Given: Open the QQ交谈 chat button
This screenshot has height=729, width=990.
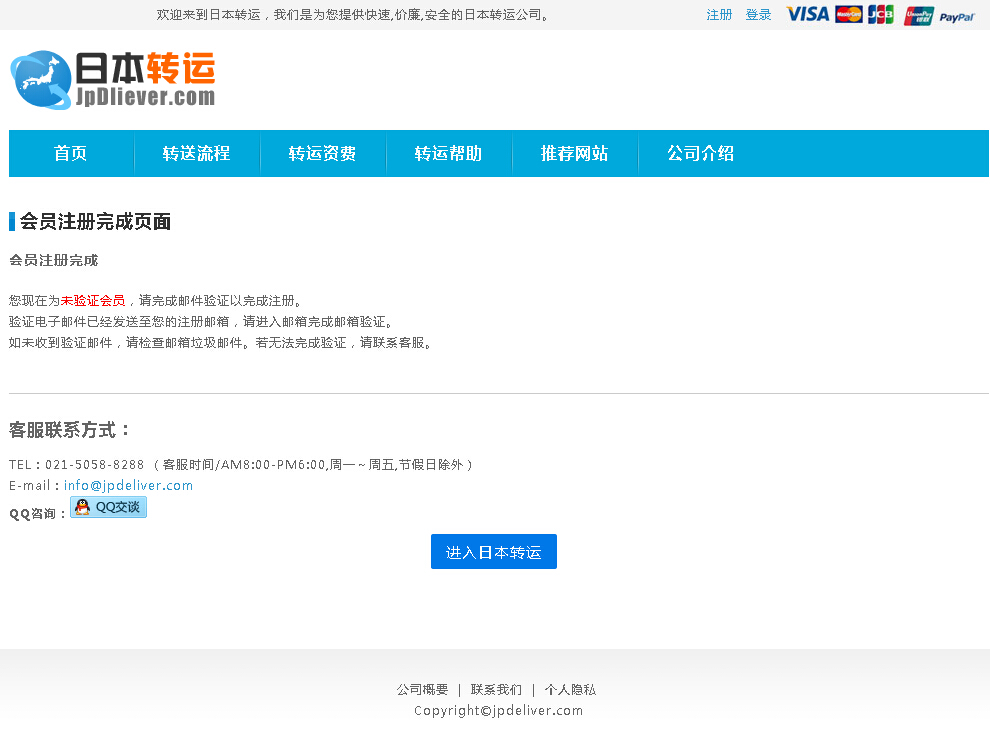Looking at the screenshot, I should (x=108, y=506).
